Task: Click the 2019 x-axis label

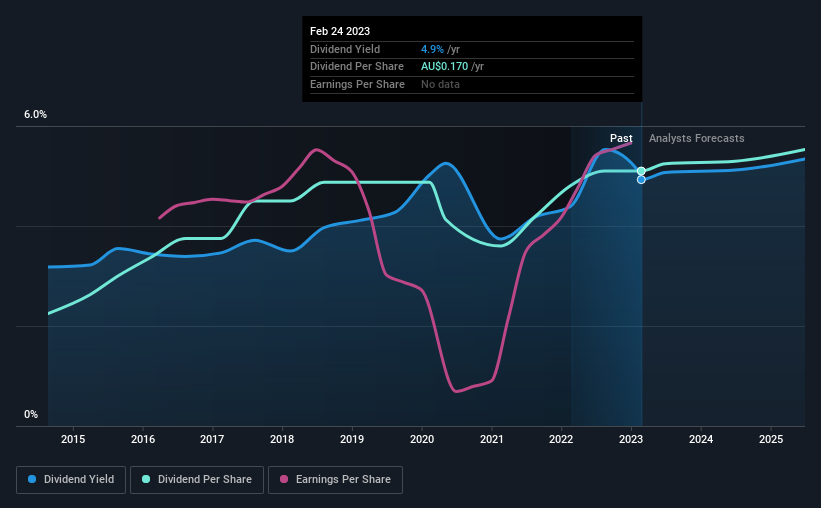Action: click(352, 439)
